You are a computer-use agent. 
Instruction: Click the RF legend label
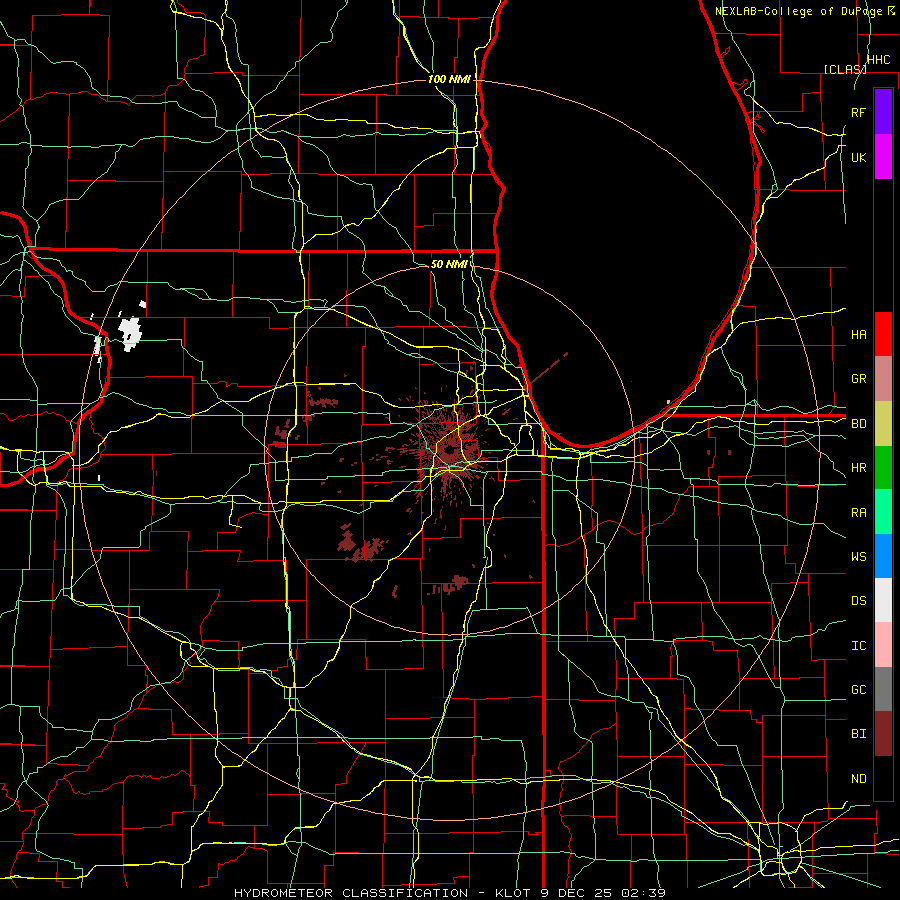coord(858,112)
